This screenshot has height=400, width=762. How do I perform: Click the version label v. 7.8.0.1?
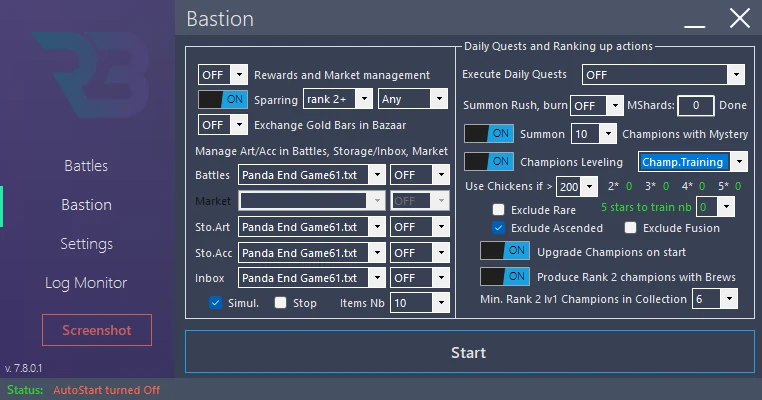23,368
